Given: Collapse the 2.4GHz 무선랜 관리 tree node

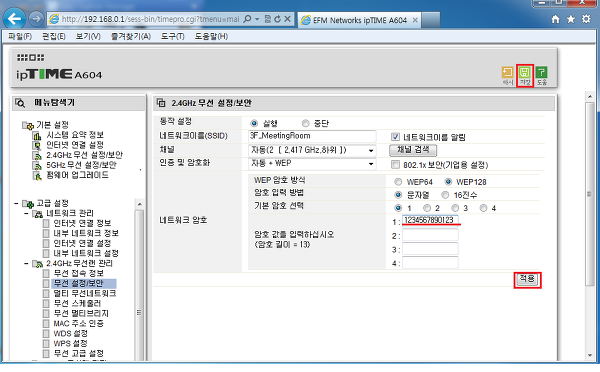Looking at the screenshot, I should coord(26,264).
